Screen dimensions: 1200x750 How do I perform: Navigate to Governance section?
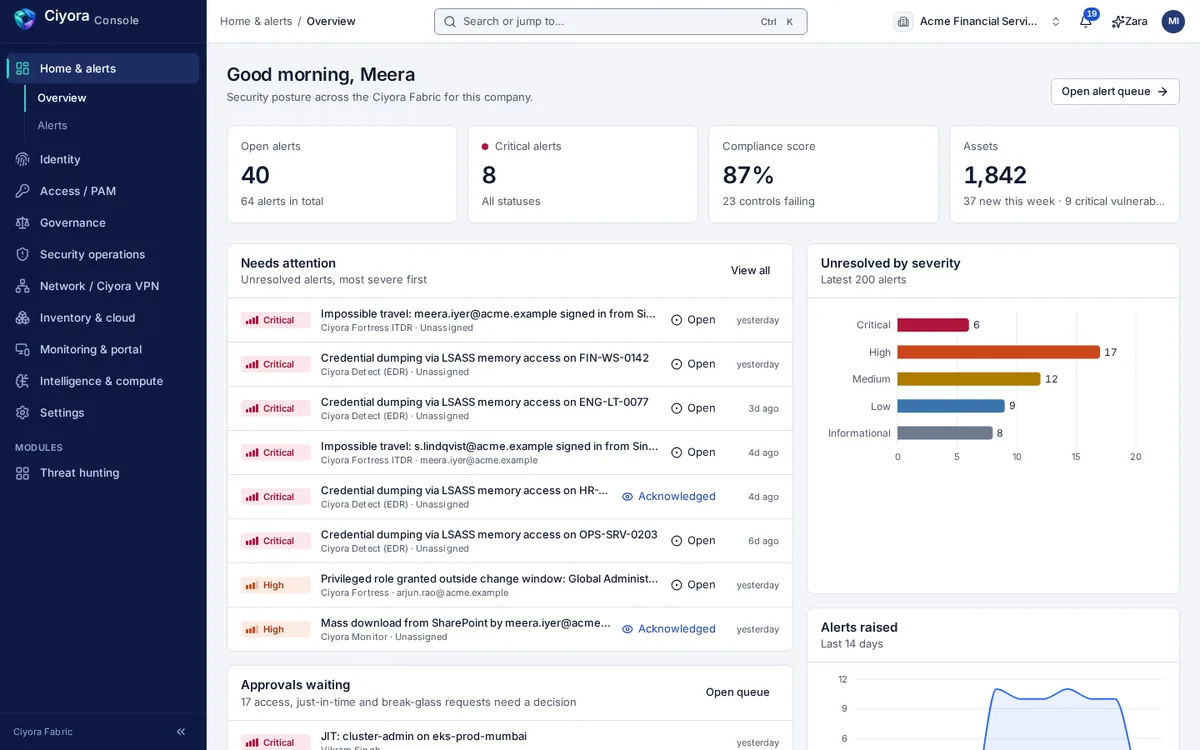pos(103,223)
